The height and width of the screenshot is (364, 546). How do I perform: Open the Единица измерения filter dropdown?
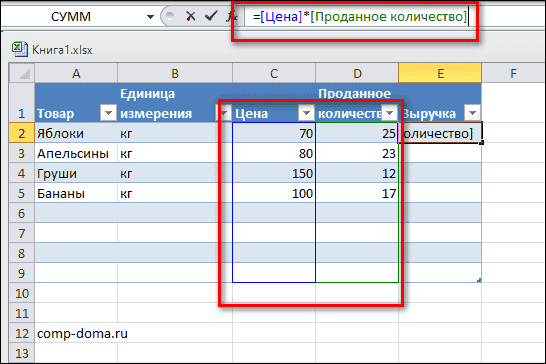point(223,113)
